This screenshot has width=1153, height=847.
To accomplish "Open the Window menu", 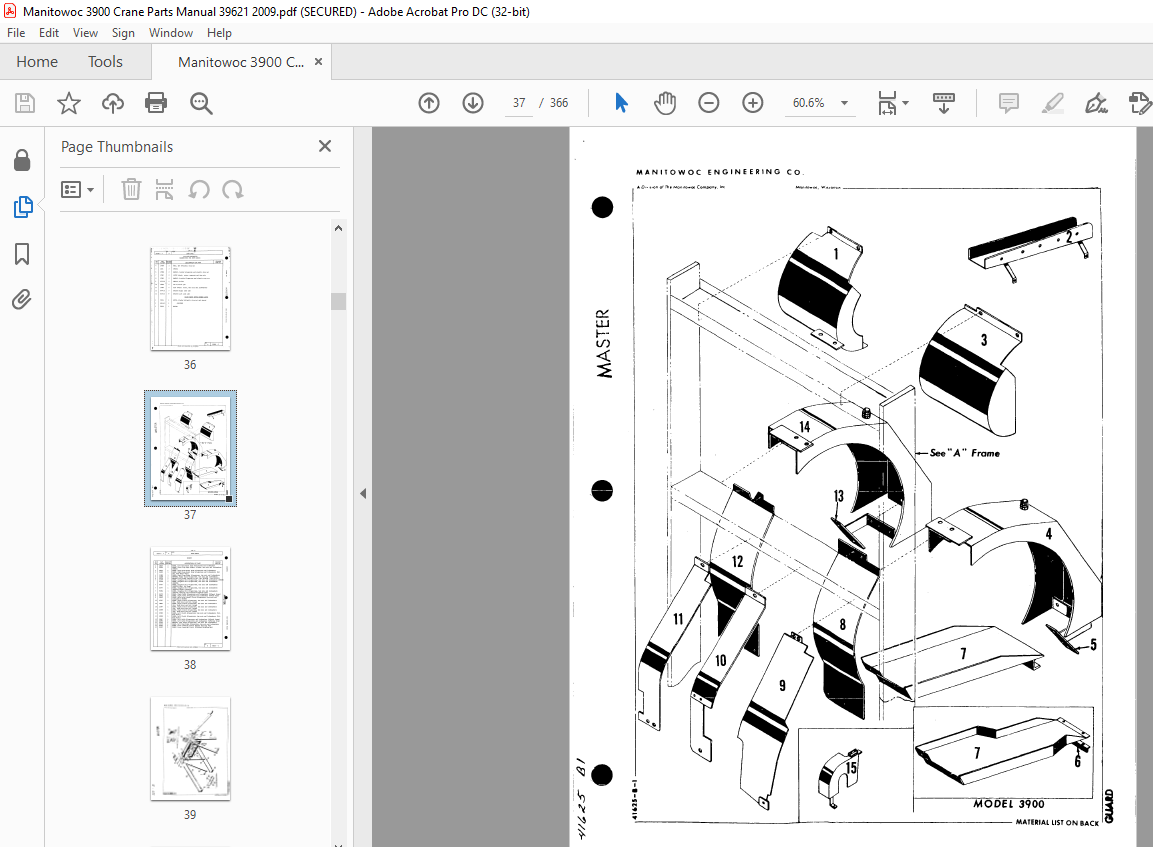I will tap(171, 33).
